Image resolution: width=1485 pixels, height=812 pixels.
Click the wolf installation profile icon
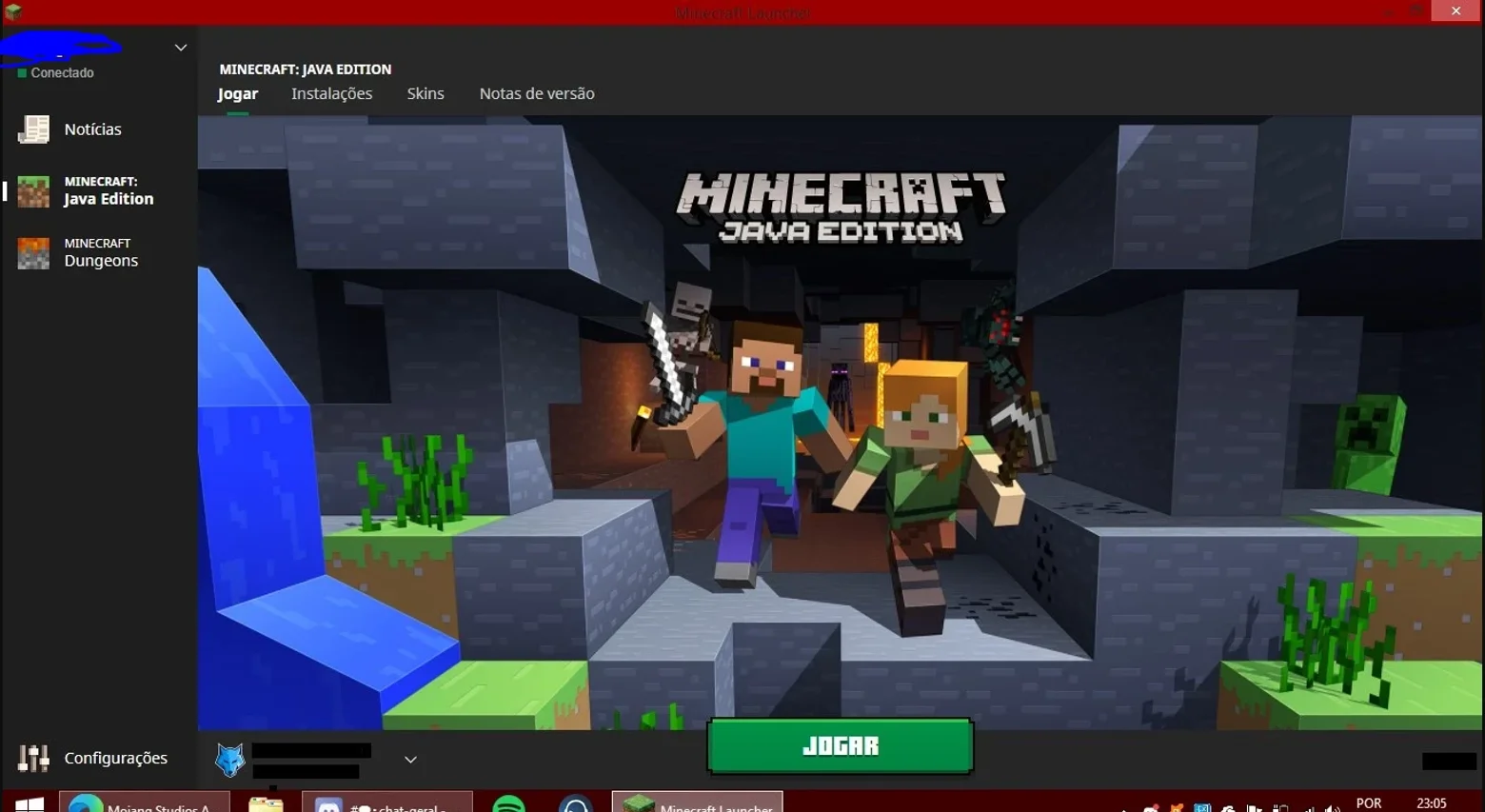pos(229,760)
